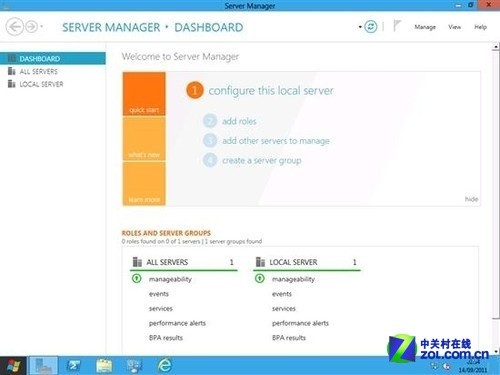Click the server icon in All Servers tile

(x=137, y=262)
